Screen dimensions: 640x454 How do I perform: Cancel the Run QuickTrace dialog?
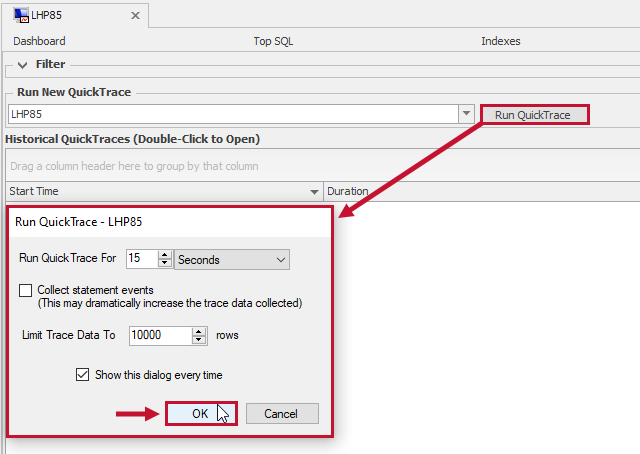tap(282, 414)
